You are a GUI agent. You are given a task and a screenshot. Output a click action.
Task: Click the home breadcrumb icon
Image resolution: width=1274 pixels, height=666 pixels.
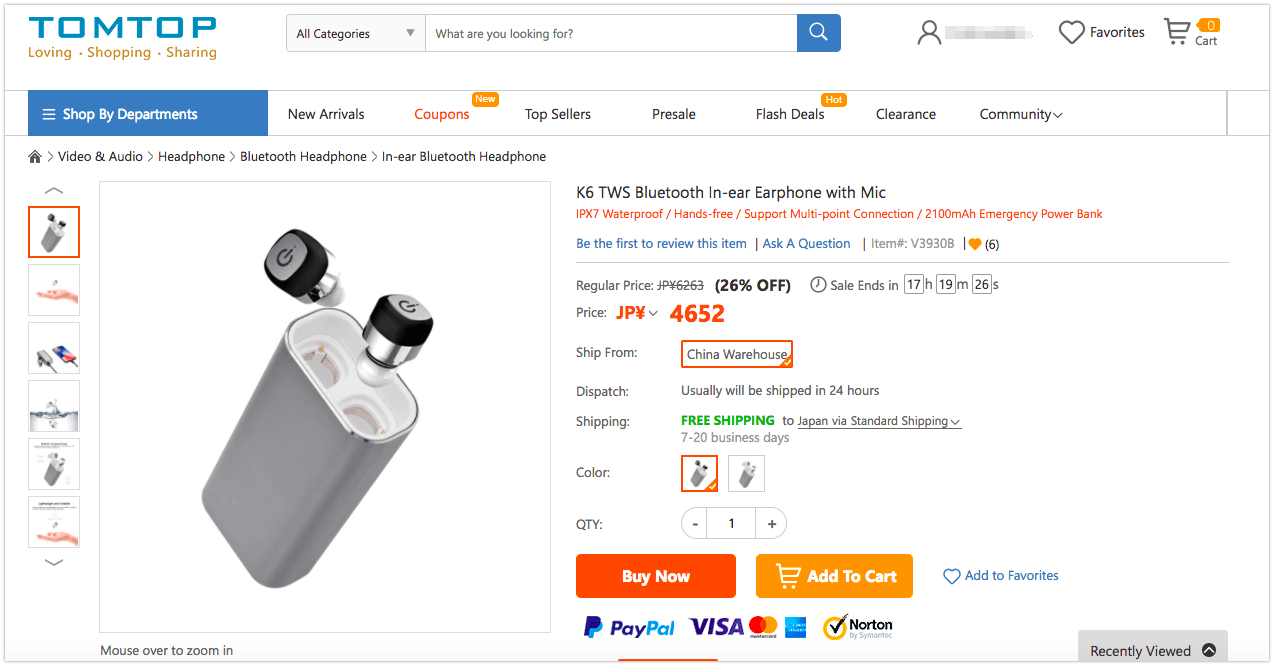click(x=35, y=157)
